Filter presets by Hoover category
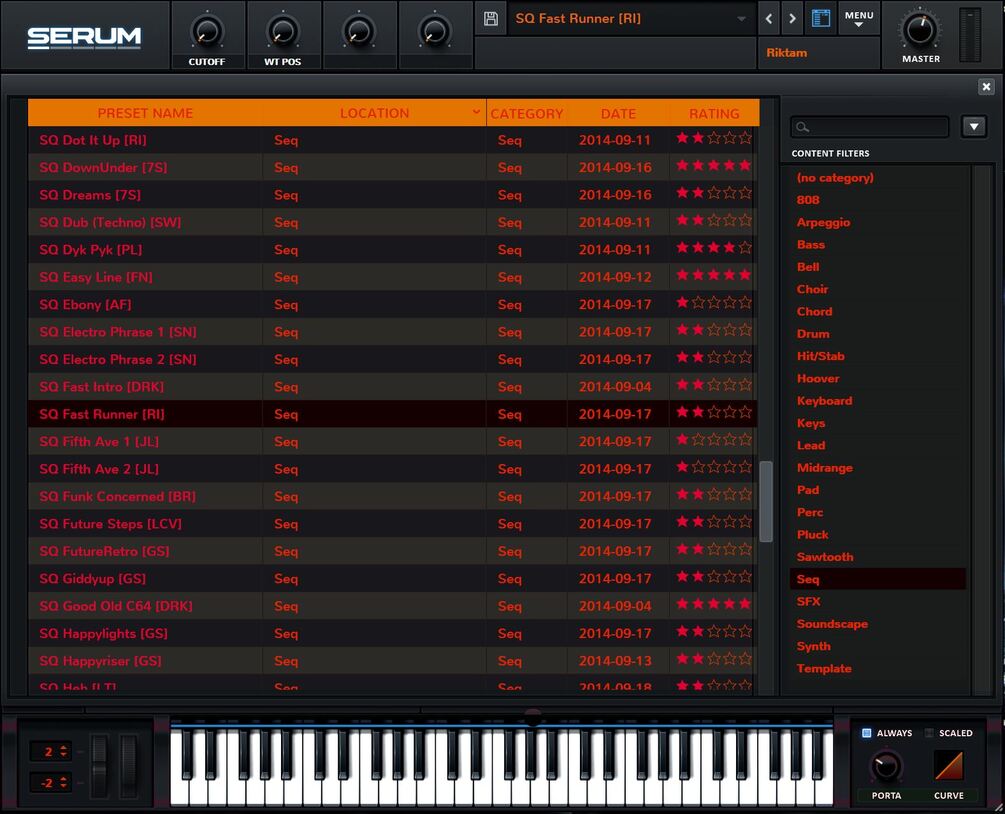The image size is (1005, 814). point(818,379)
